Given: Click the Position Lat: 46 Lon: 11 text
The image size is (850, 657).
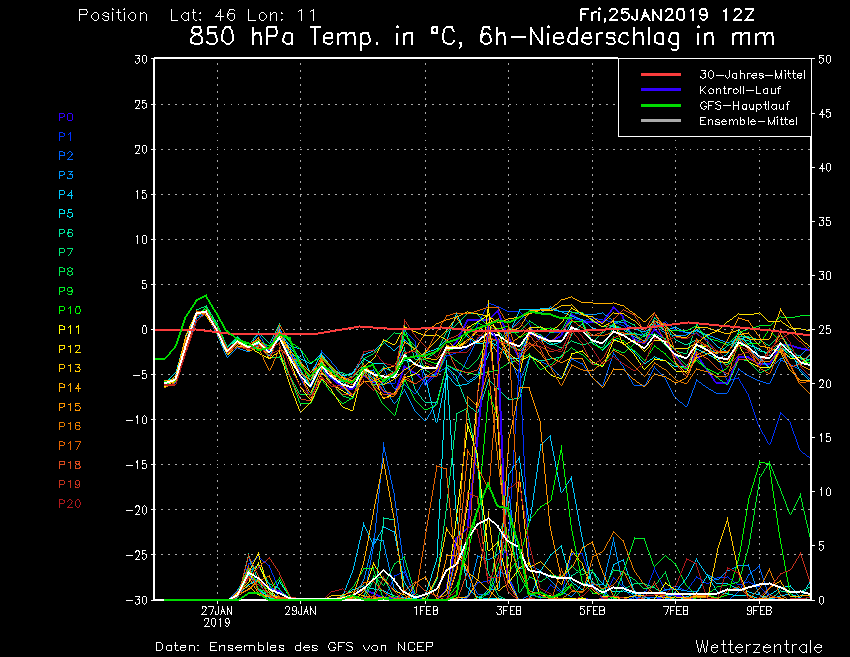Looking at the screenshot, I should pyautogui.click(x=197, y=15).
